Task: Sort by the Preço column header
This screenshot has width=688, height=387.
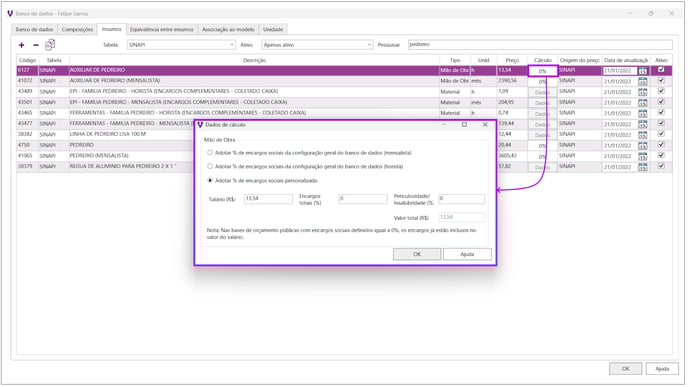Action: coord(512,60)
